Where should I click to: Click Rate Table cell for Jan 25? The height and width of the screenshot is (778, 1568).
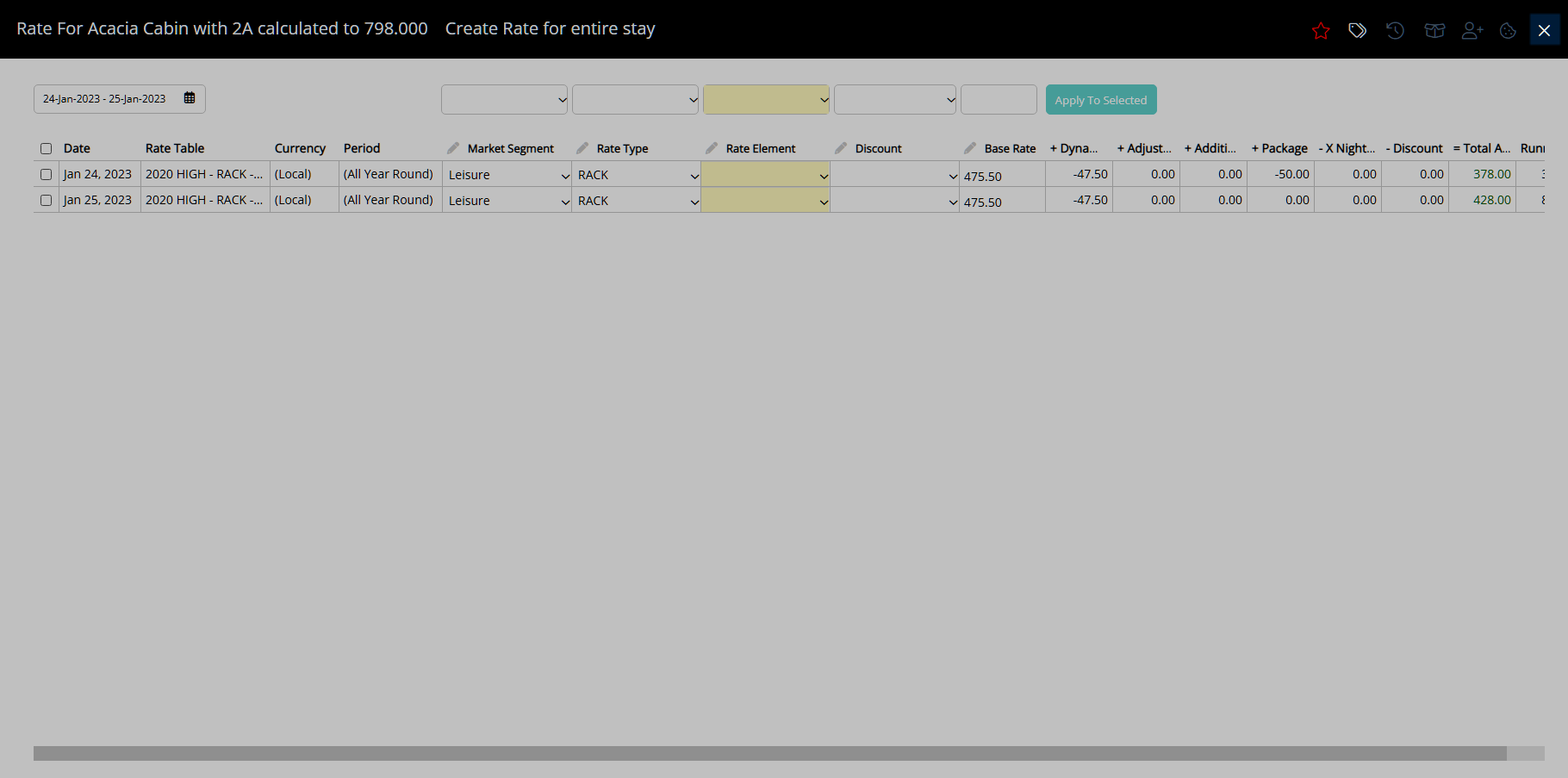coord(204,200)
